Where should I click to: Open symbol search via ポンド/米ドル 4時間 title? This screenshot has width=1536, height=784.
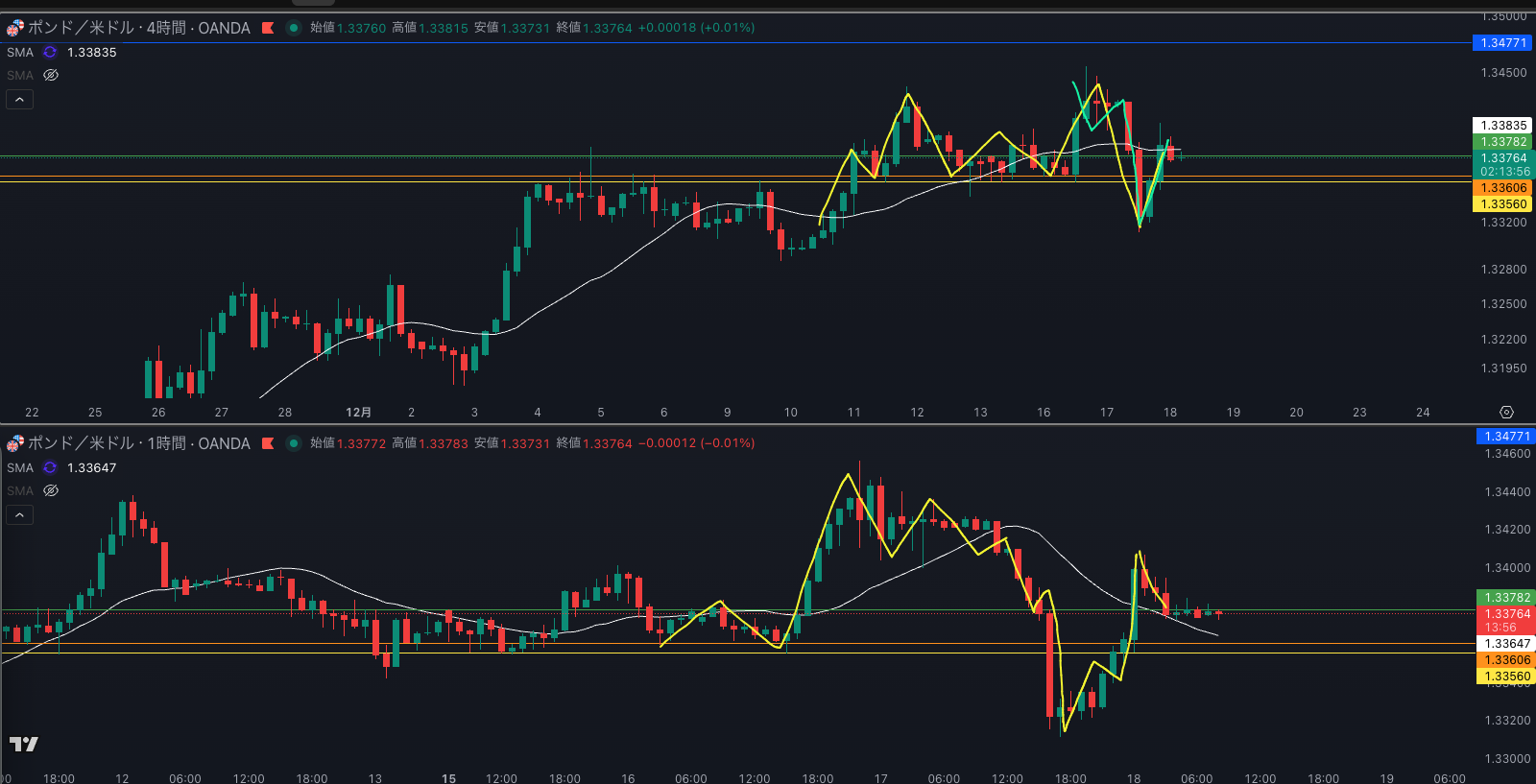tap(138, 28)
